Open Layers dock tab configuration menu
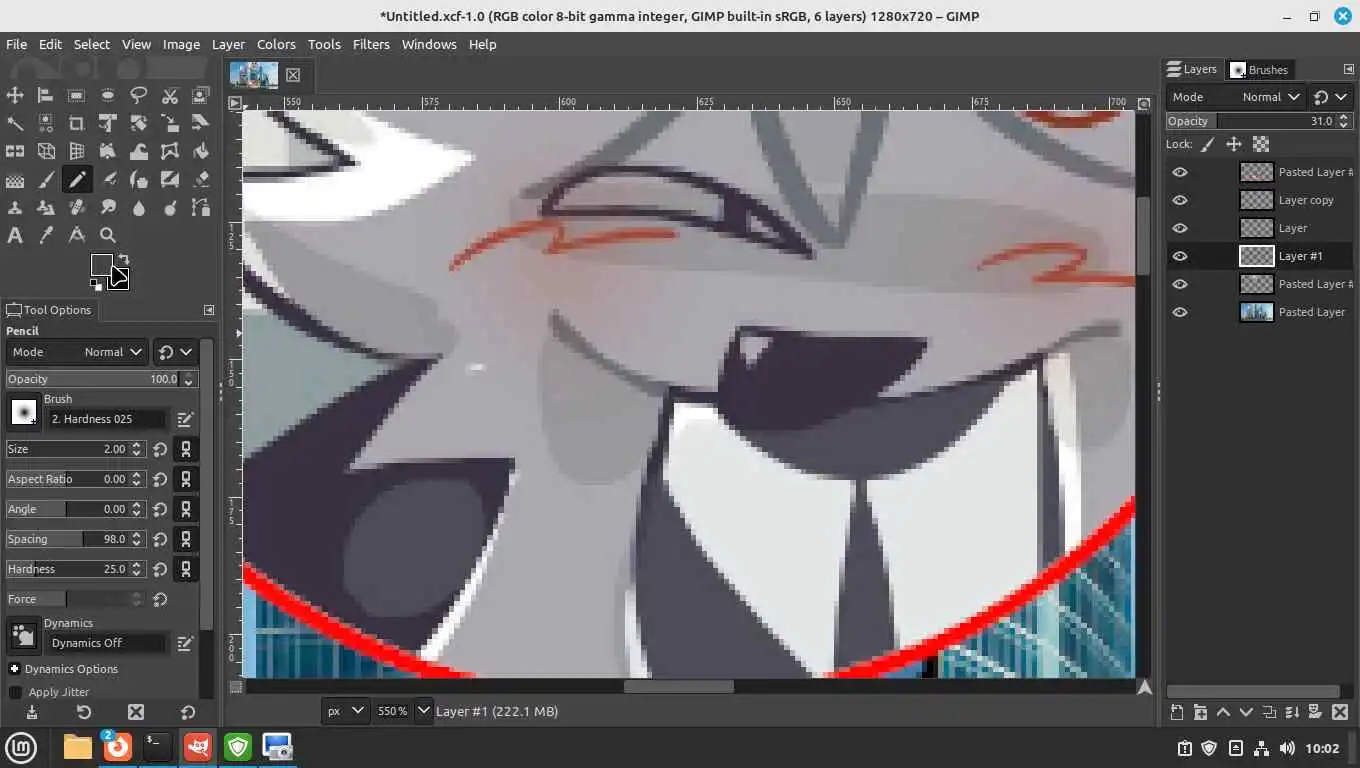Image resolution: width=1360 pixels, height=768 pixels. 1348,69
